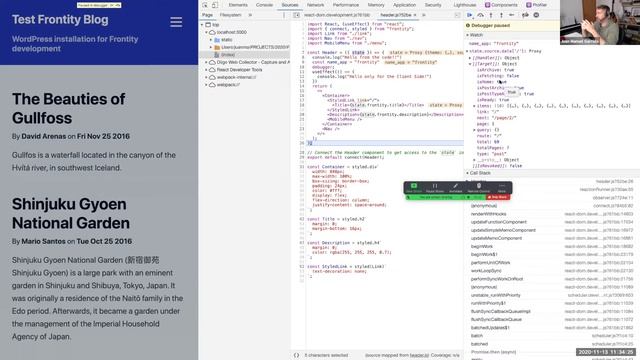Open The Beauties of Gullfoss post
This screenshot has height=360, width=640.
(69, 109)
